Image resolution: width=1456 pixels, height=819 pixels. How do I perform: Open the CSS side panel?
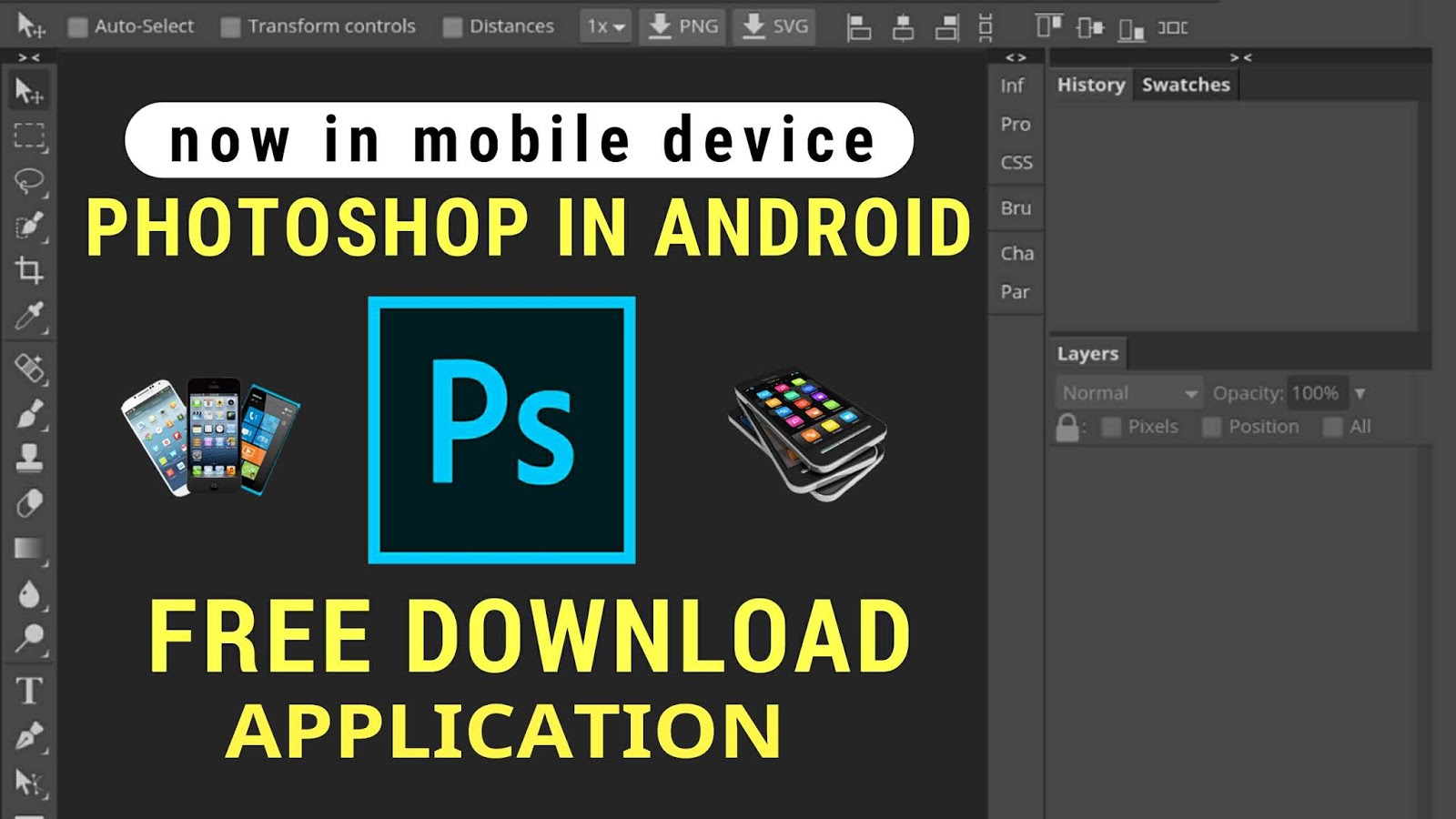click(1016, 163)
